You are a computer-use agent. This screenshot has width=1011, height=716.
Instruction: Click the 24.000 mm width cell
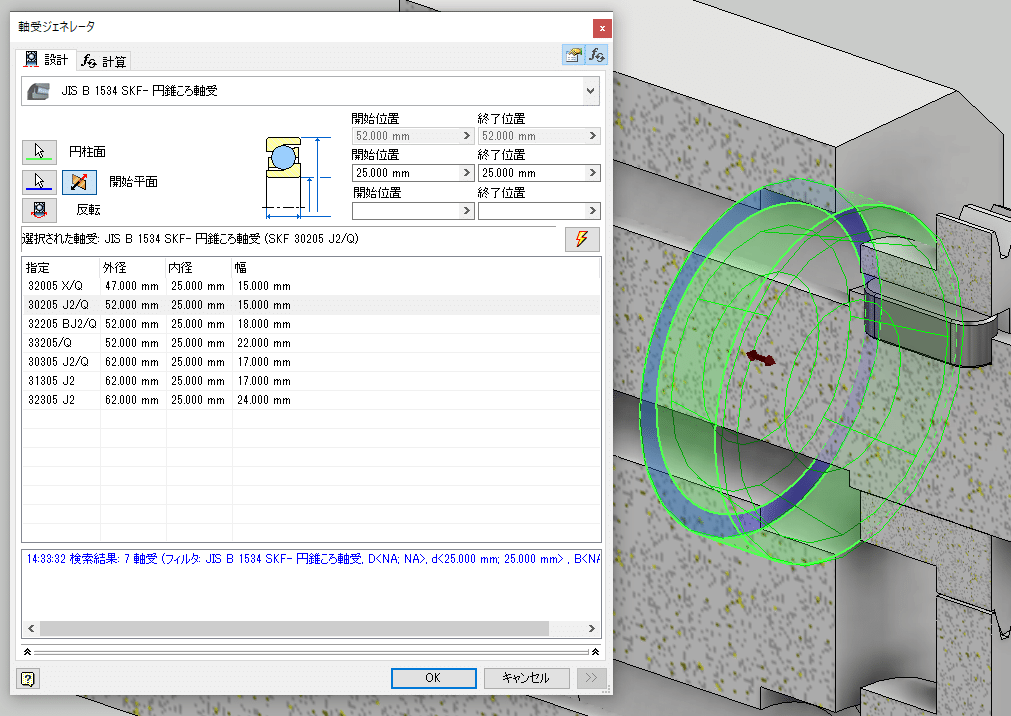pos(264,400)
